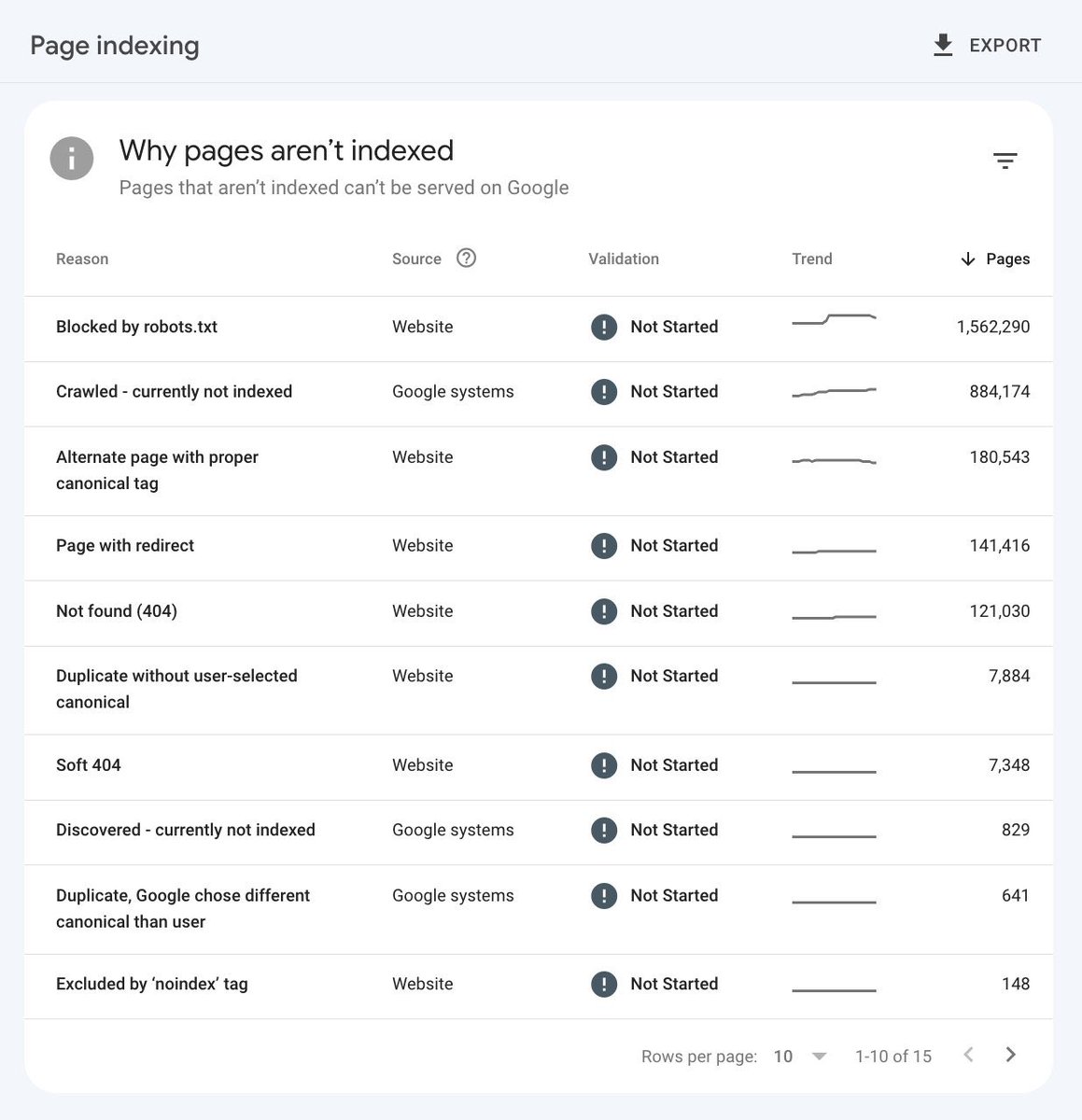This screenshot has height=1120, width=1082.
Task: Open Page with redirect reason
Action: 125,546
